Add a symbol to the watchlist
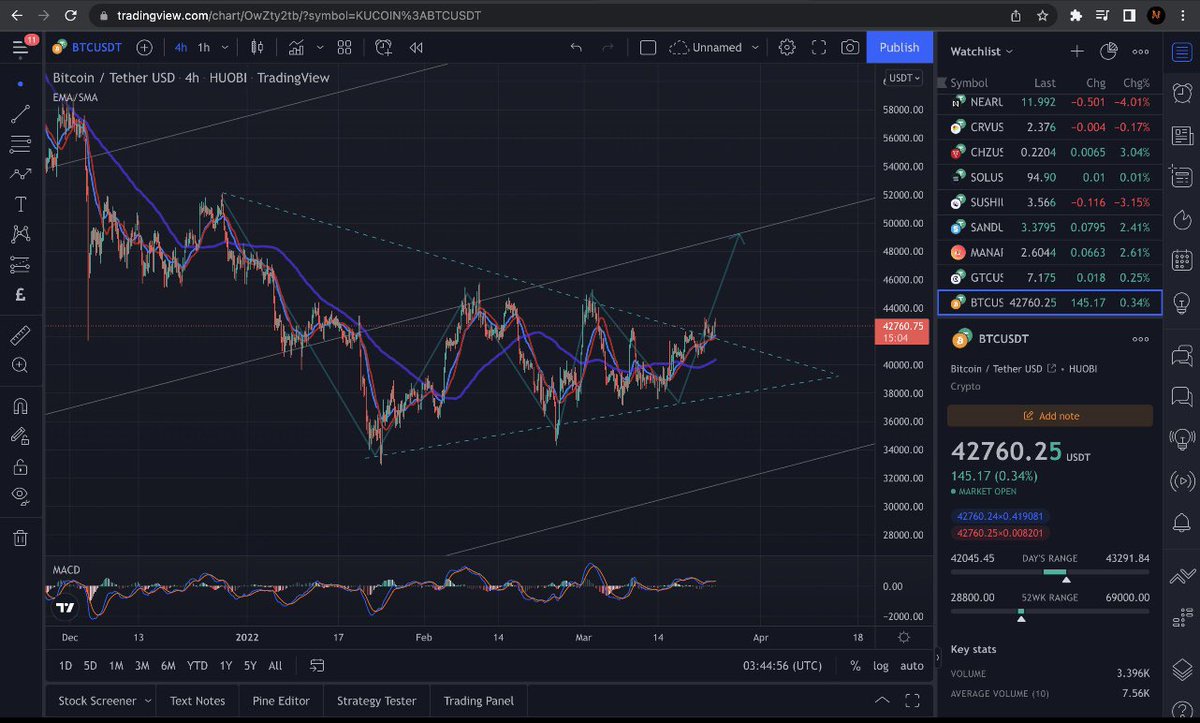The image size is (1200, 723). [1077, 51]
